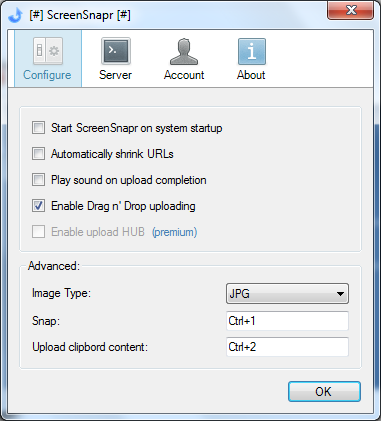Close the ScreenSnapr window
This screenshot has height=421, width=381.
[x=350, y=11]
